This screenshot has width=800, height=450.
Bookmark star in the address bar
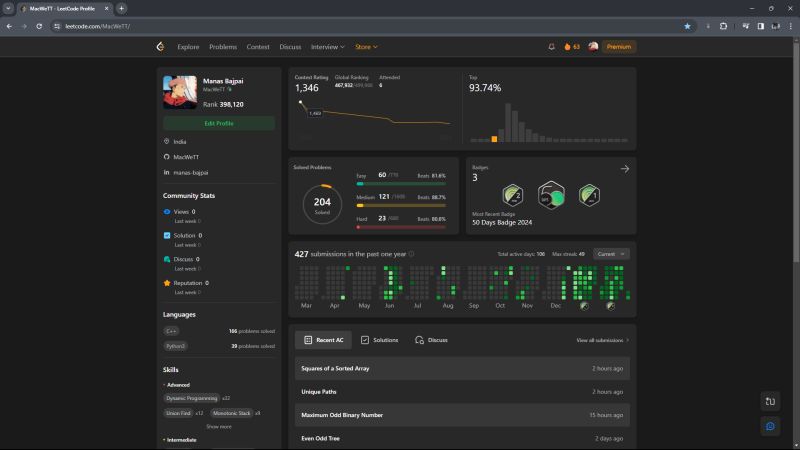(x=687, y=26)
